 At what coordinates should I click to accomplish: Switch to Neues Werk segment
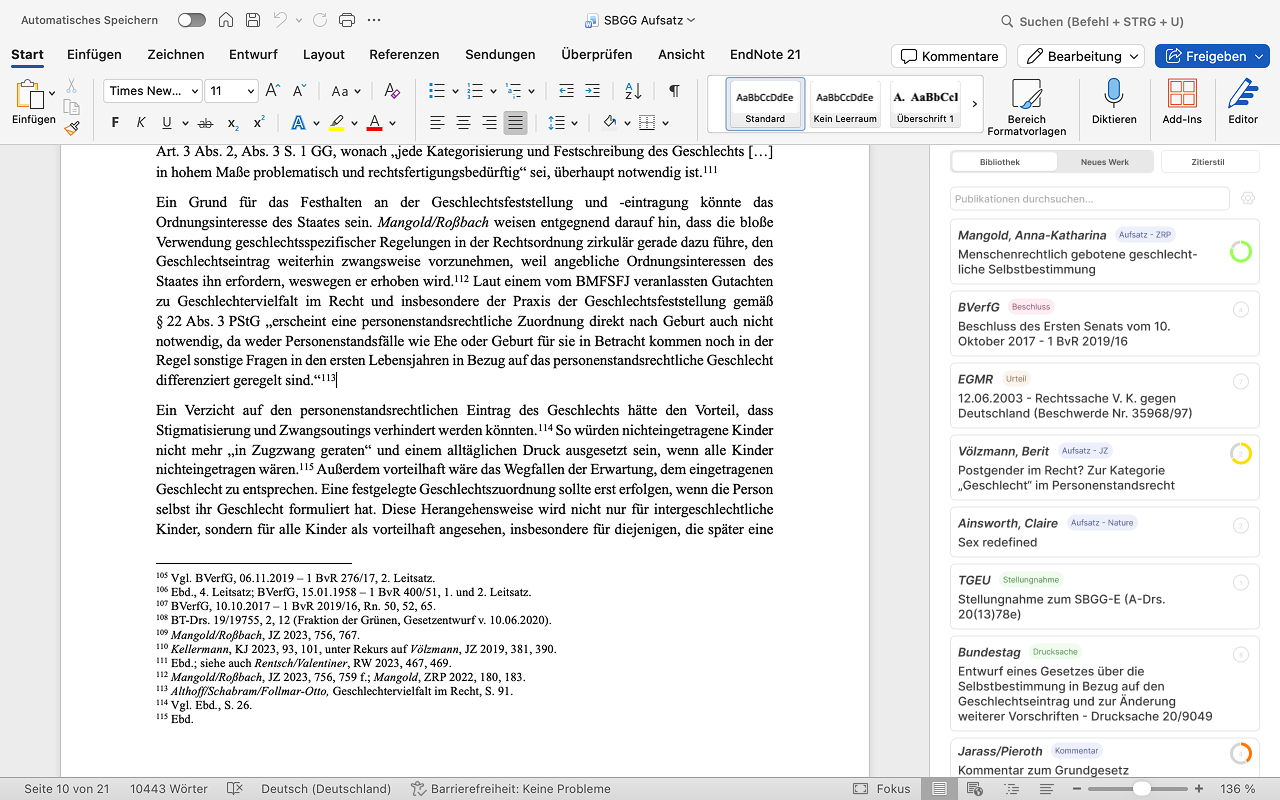(x=1104, y=161)
